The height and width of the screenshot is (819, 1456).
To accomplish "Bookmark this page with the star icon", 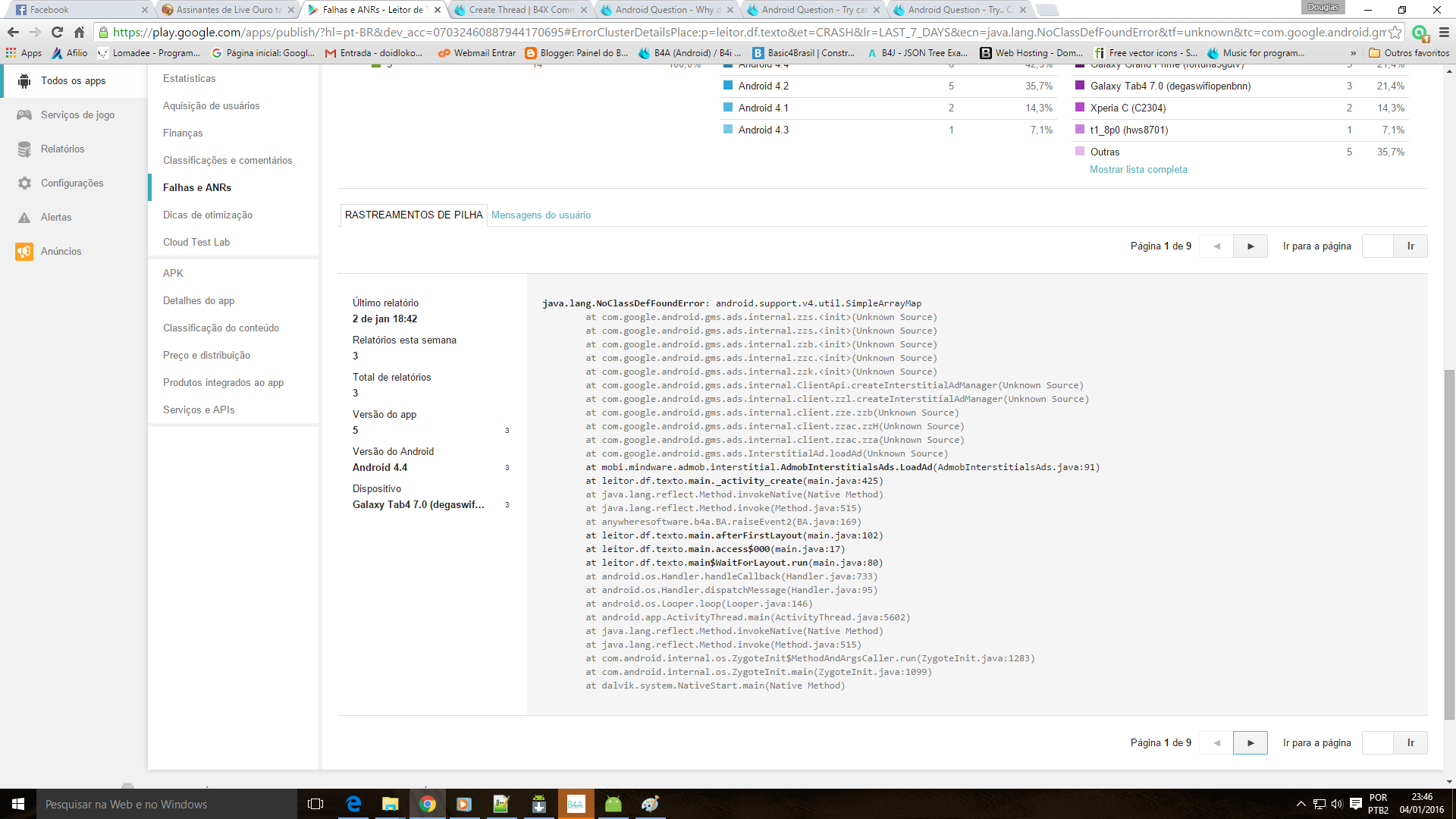I will click(1395, 33).
